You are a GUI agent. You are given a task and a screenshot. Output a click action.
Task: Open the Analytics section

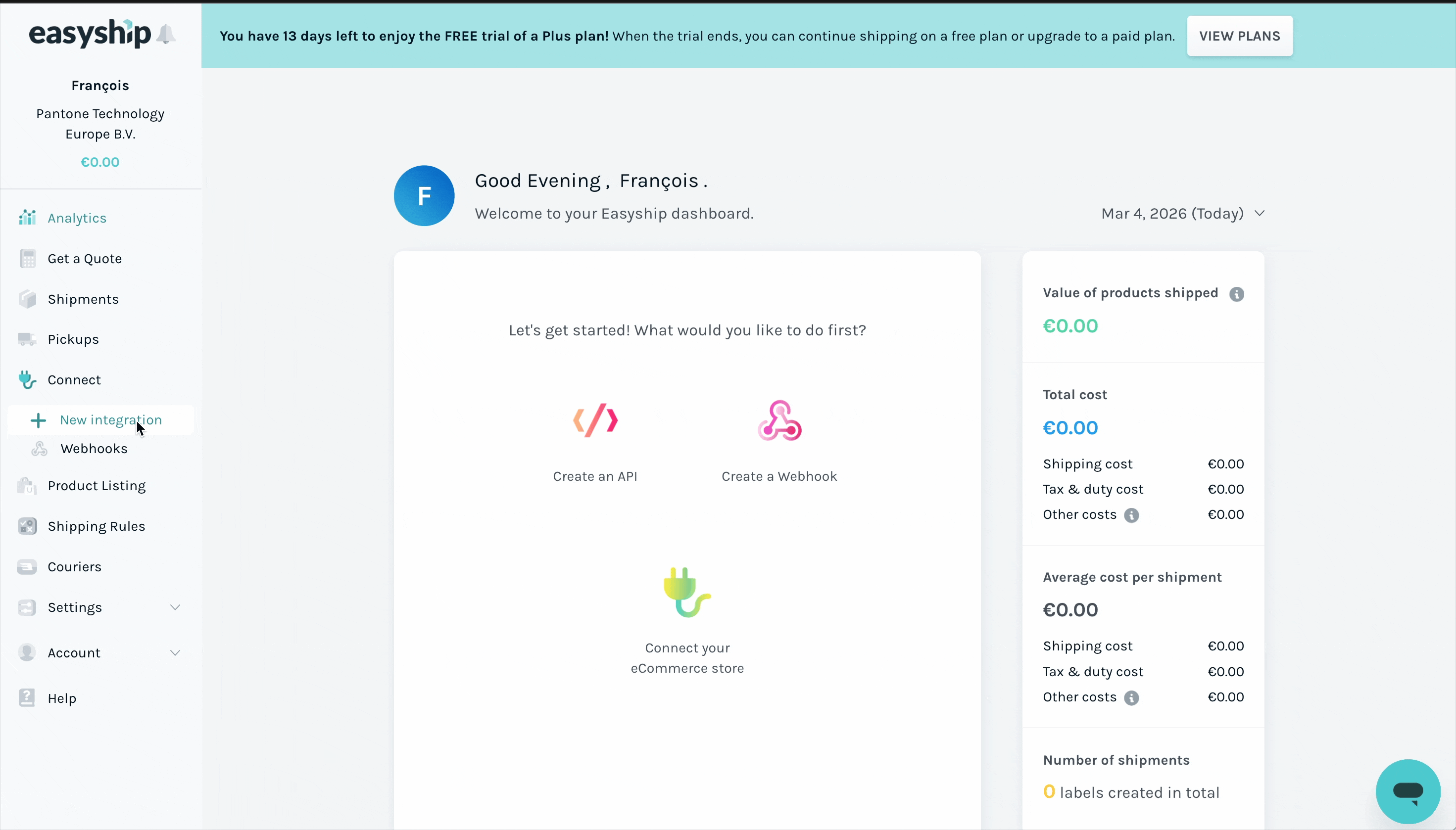(x=77, y=218)
